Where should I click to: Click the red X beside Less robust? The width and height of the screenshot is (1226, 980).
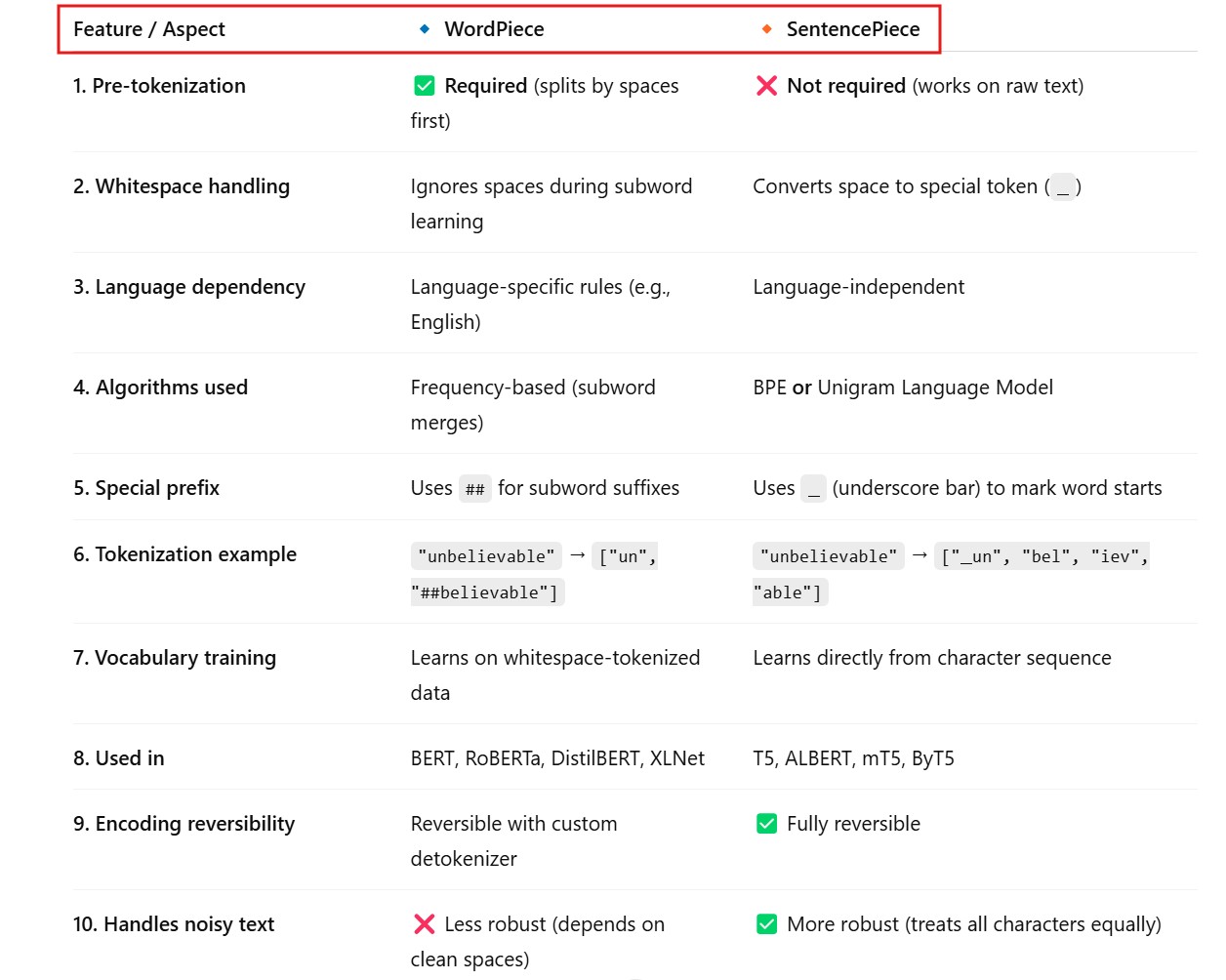(425, 924)
